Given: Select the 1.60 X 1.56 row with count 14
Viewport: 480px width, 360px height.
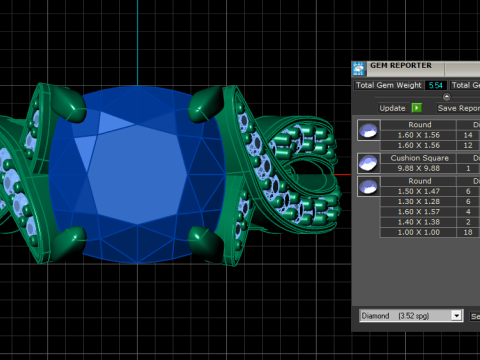Looking at the screenshot, I should [x=430, y=135].
